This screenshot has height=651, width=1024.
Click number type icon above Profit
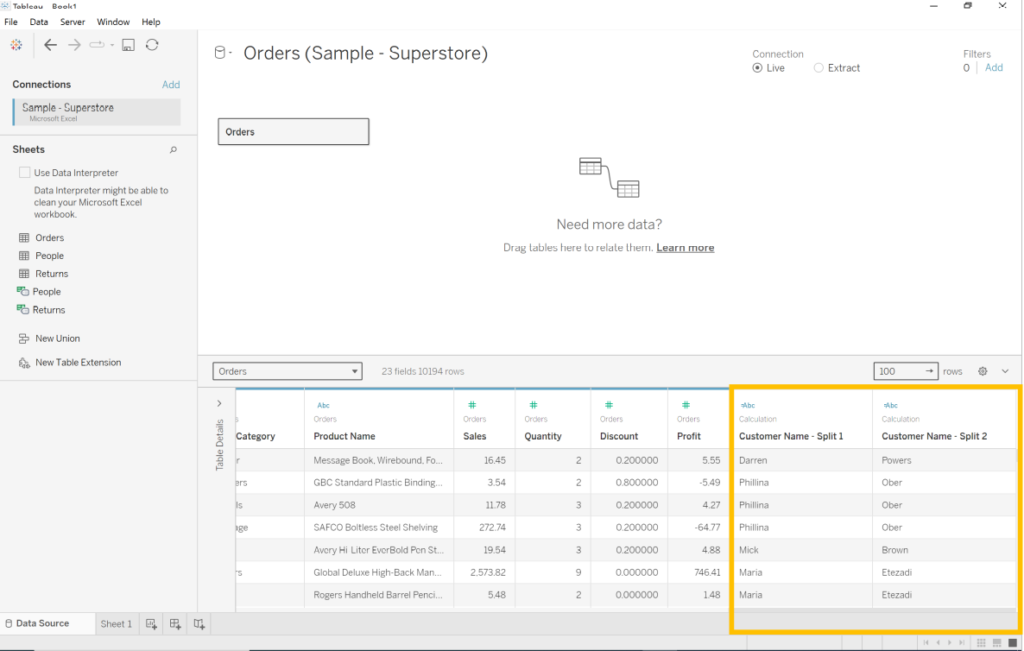(x=686, y=405)
